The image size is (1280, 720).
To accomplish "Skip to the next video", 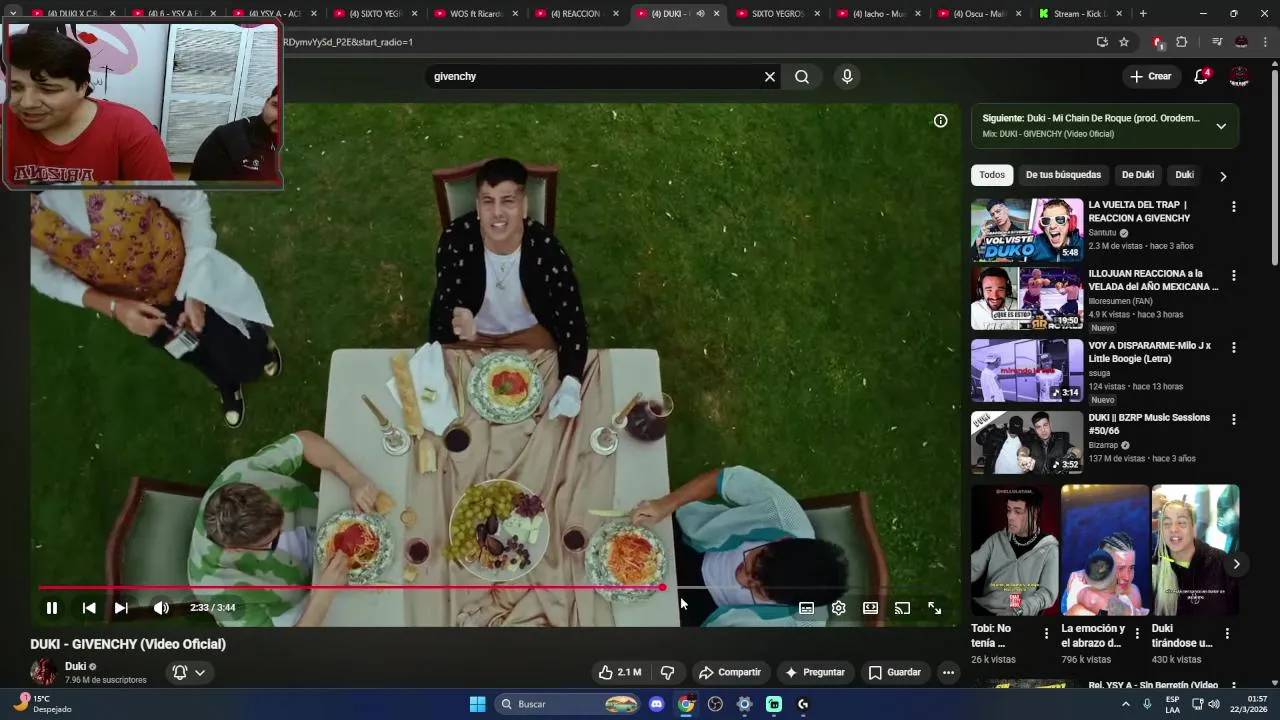I will pyautogui.click(x=121, y=608).
